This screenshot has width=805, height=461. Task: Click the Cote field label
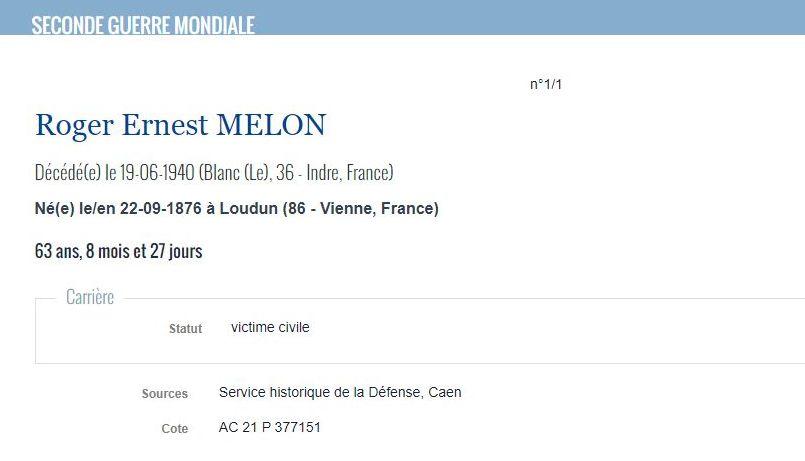click(174, 429)
